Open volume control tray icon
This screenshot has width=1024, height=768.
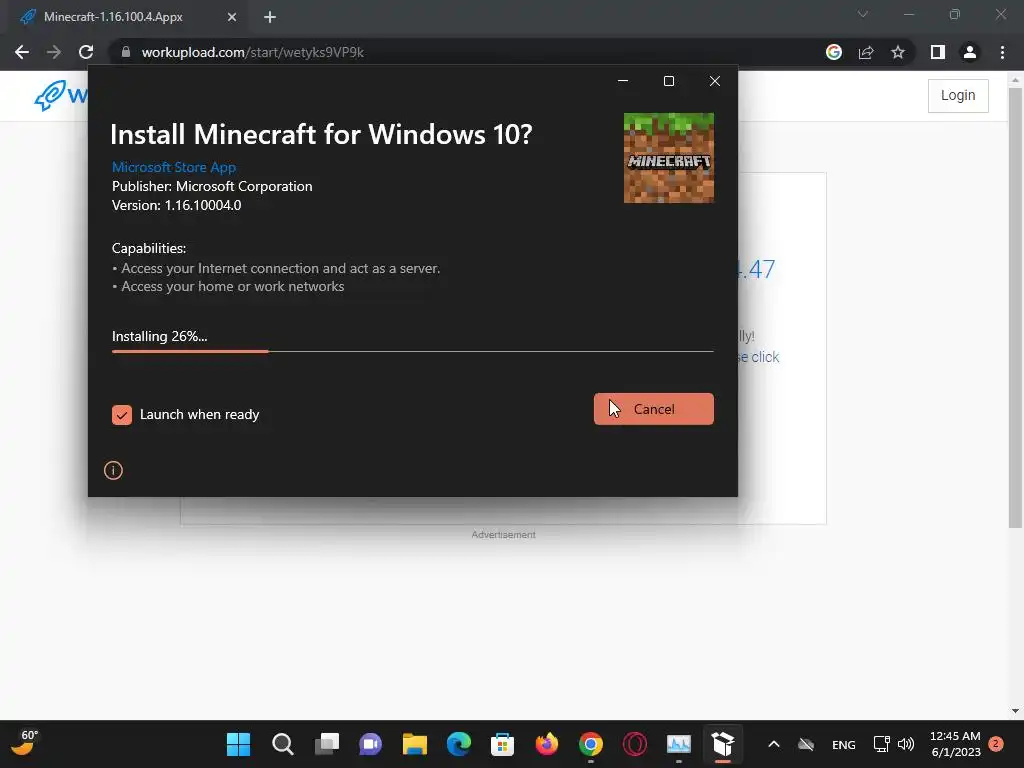[906, 744]
